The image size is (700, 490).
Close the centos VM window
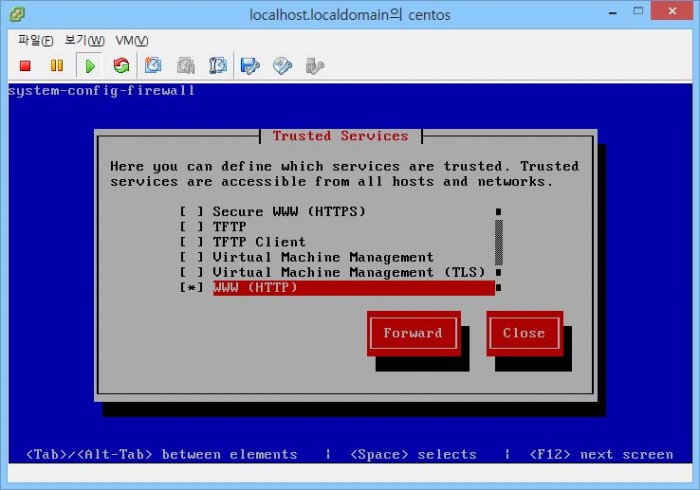[x=672, y=11]
